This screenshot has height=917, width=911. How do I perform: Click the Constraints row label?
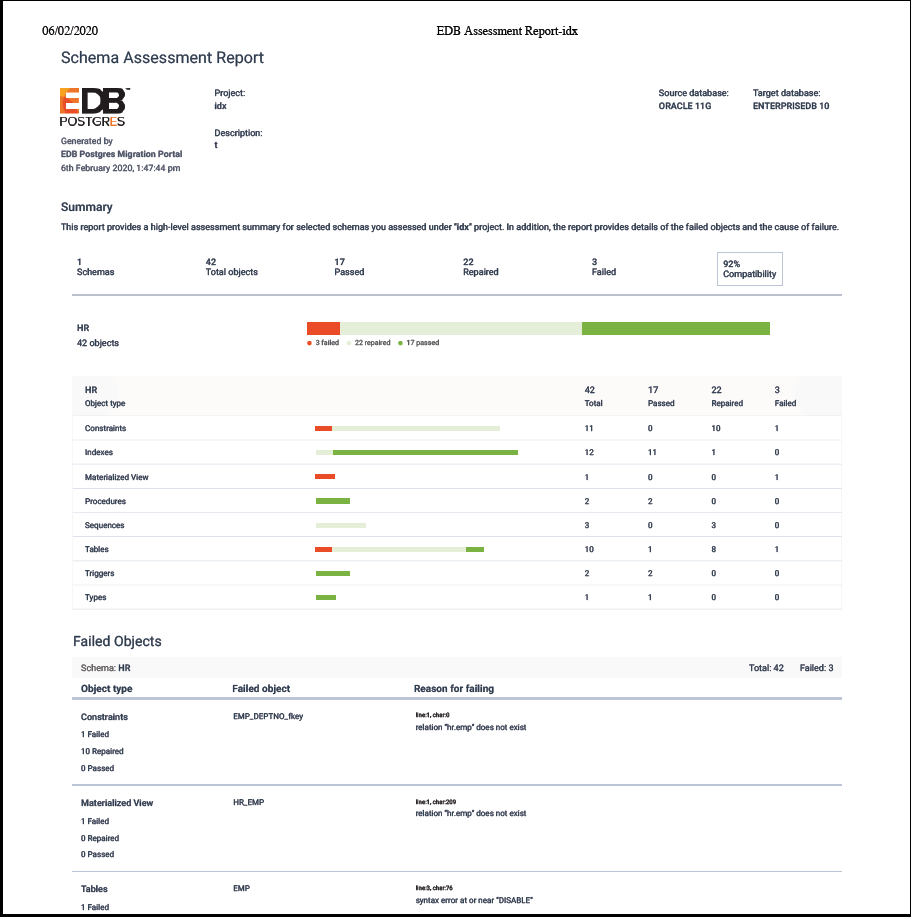105,428
